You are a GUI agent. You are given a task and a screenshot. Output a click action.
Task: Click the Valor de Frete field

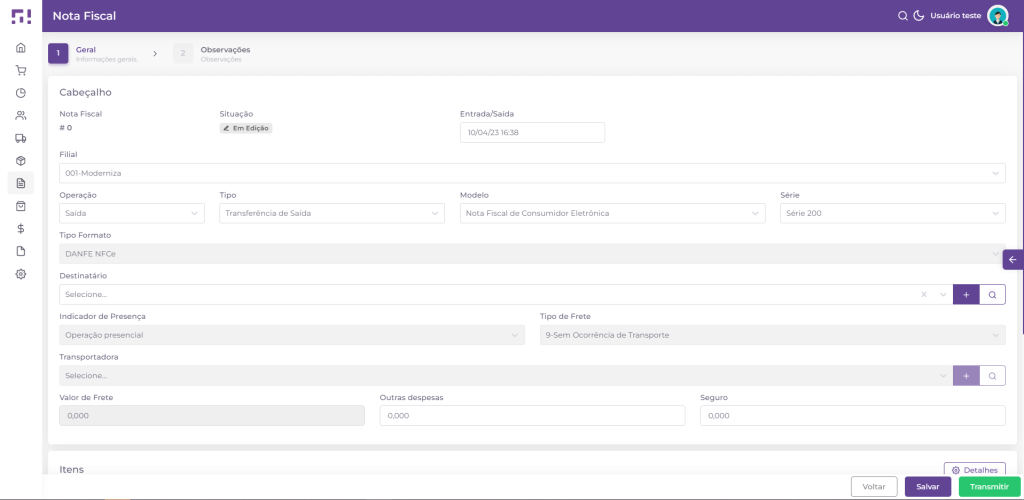click(212, 416)
